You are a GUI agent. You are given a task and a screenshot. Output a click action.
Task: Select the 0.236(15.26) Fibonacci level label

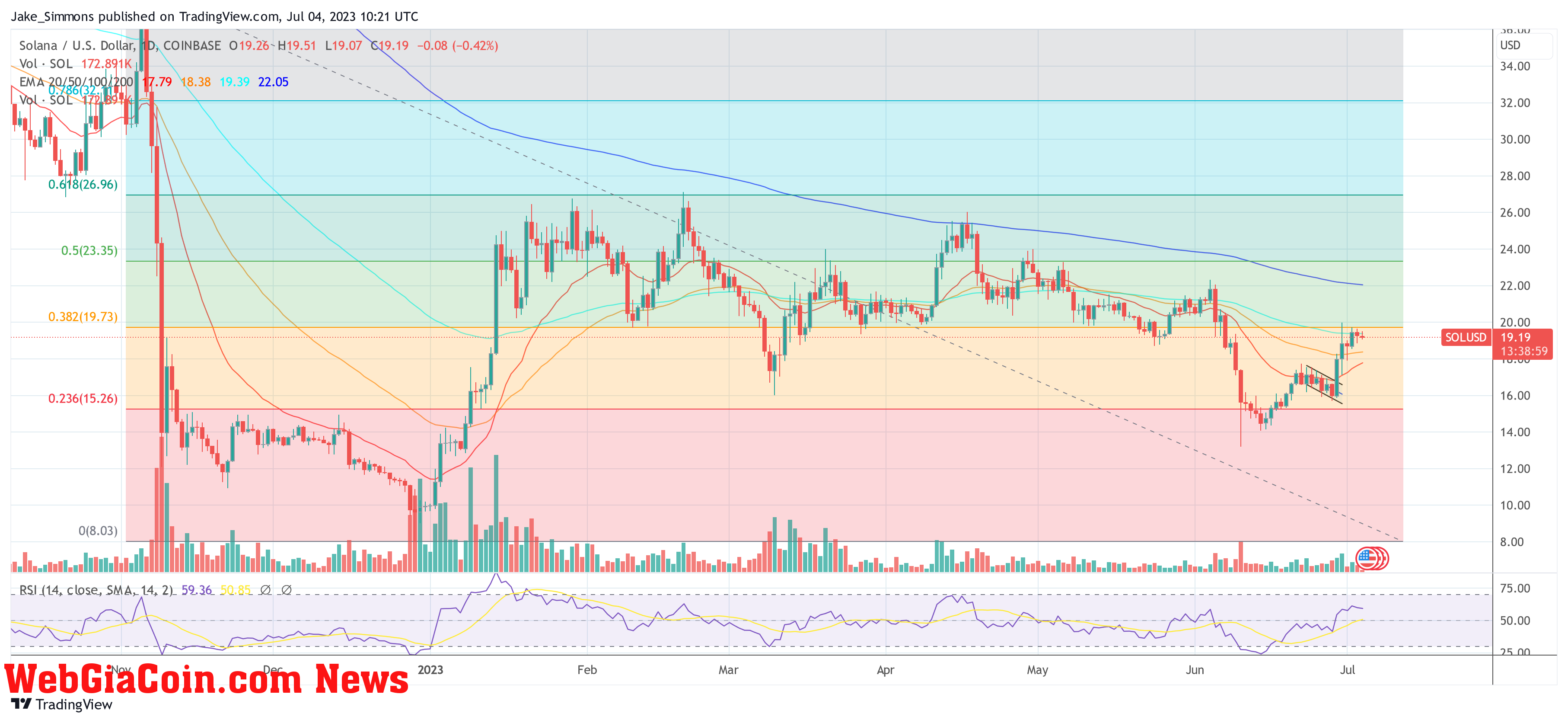[83, 398]
